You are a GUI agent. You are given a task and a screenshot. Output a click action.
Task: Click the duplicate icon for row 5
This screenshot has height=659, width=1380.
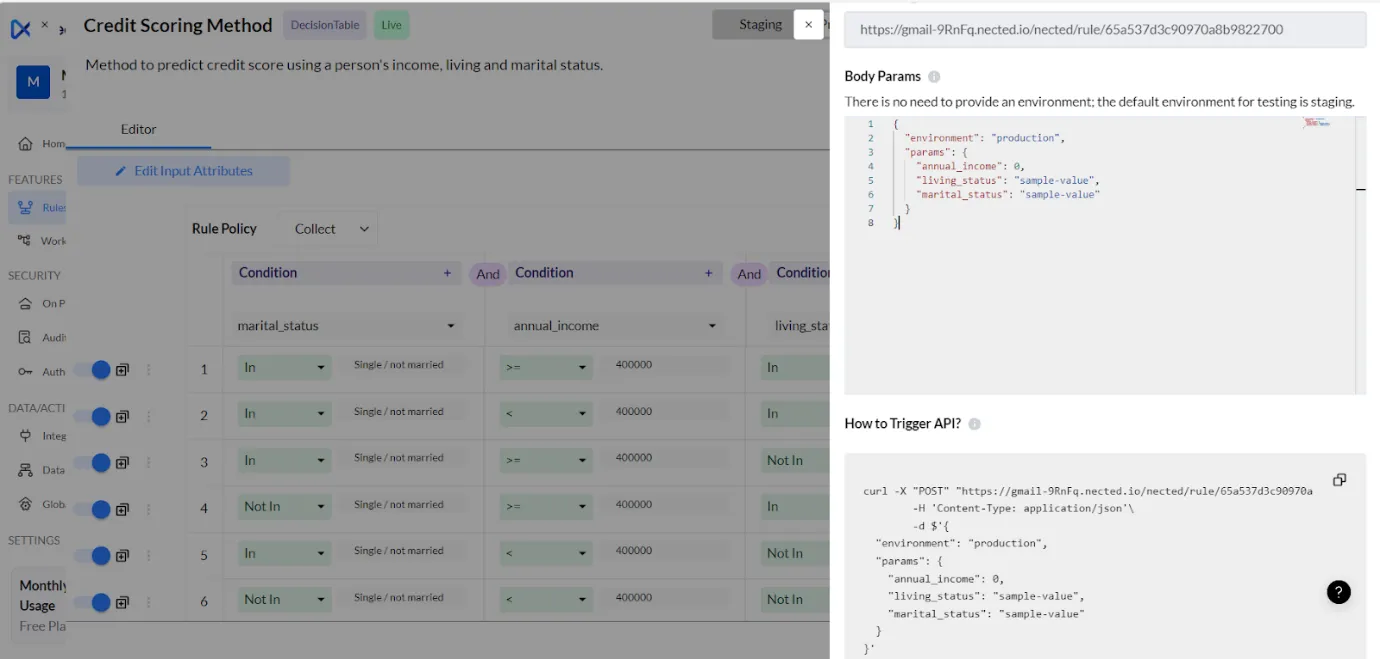pos(122,556)
